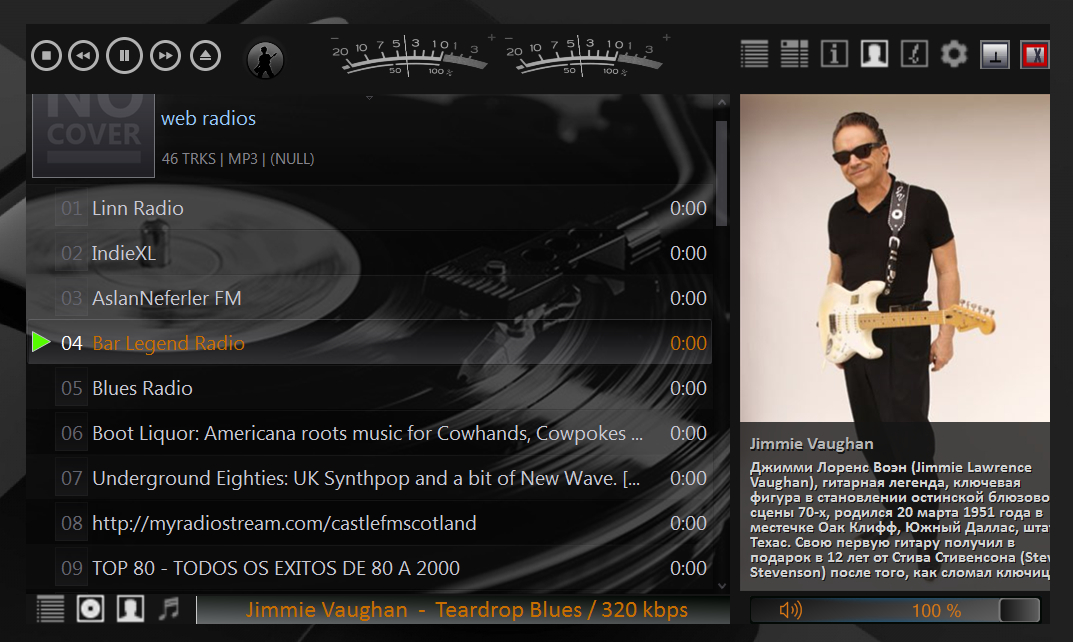Close the player with the red X
Screen dimensions: 1073x642
1035,54
